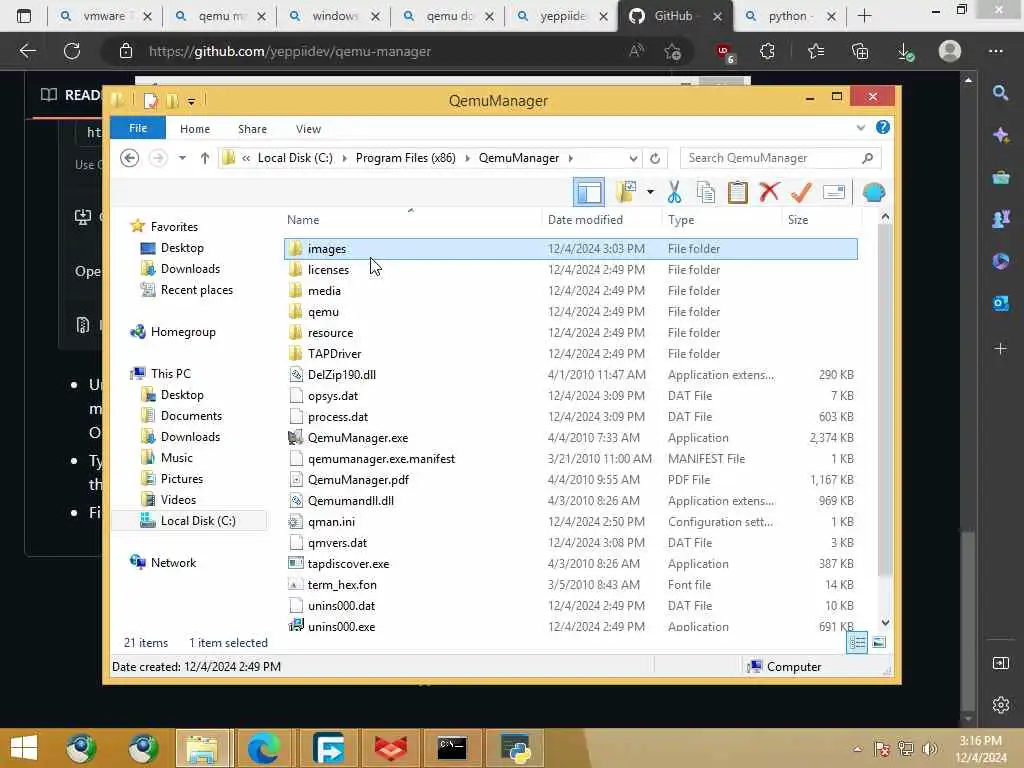Refresh the QemuManager folder view
This screenshot has width=1024, height=768.
coord(655,158)
